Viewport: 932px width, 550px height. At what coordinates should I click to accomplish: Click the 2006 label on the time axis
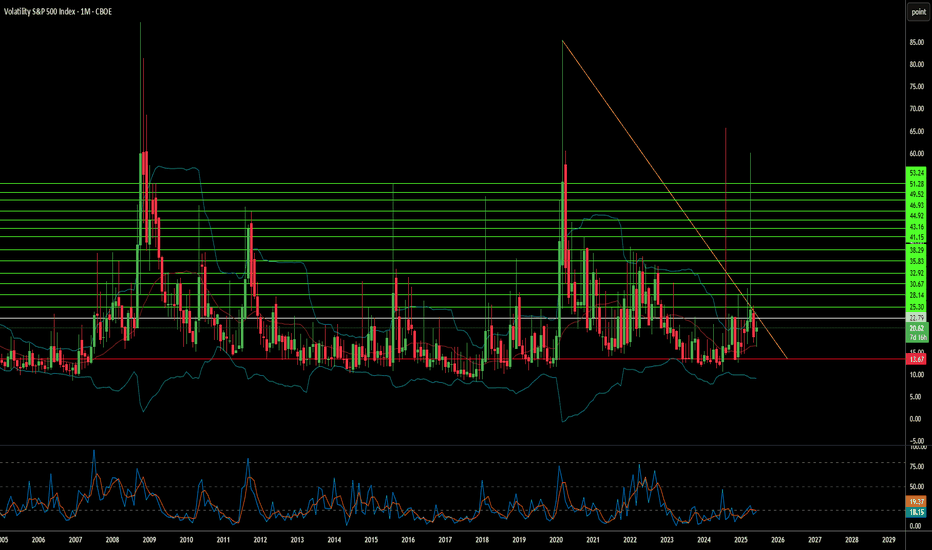(x=38, y=540)
